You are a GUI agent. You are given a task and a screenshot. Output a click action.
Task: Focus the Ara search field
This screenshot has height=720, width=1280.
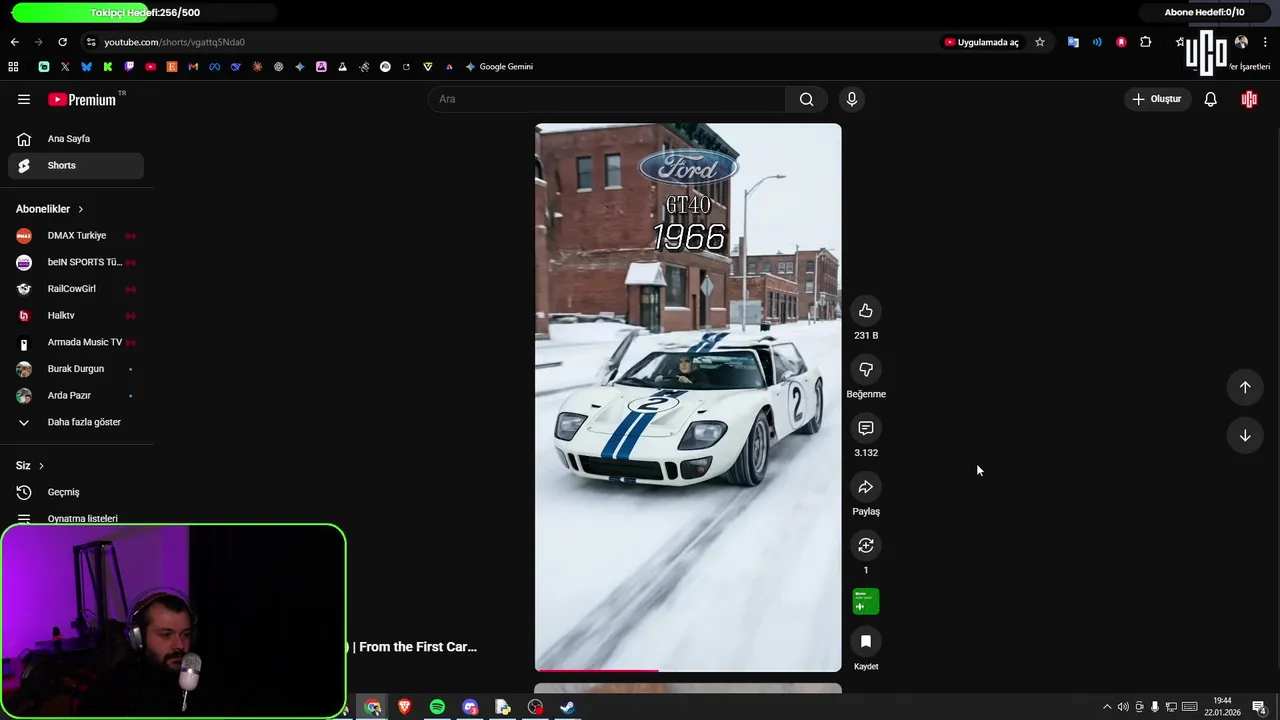click(x=608, y=99)
